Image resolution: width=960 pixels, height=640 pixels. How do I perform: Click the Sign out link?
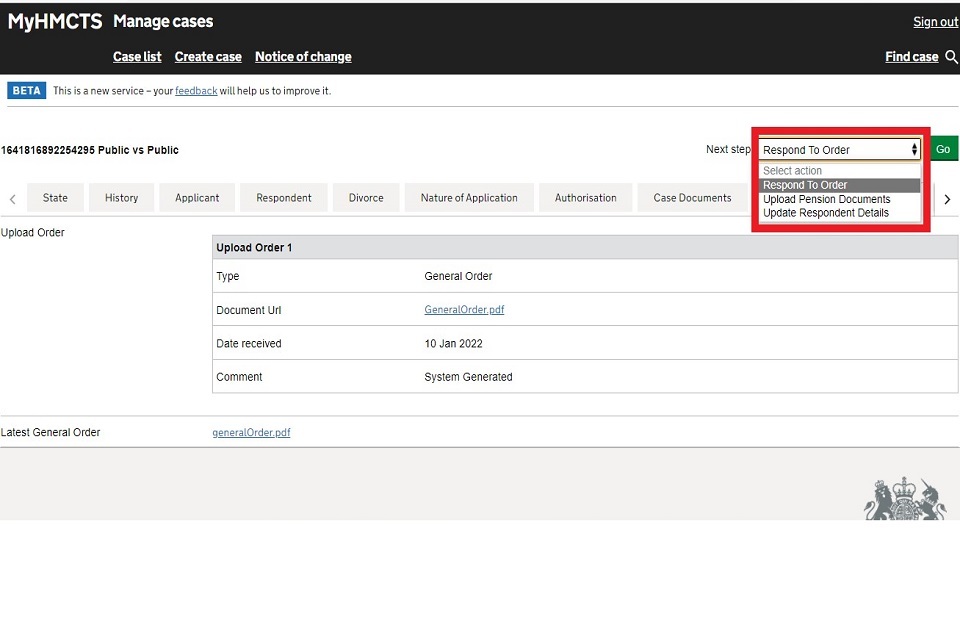click(x=935, y=22)
